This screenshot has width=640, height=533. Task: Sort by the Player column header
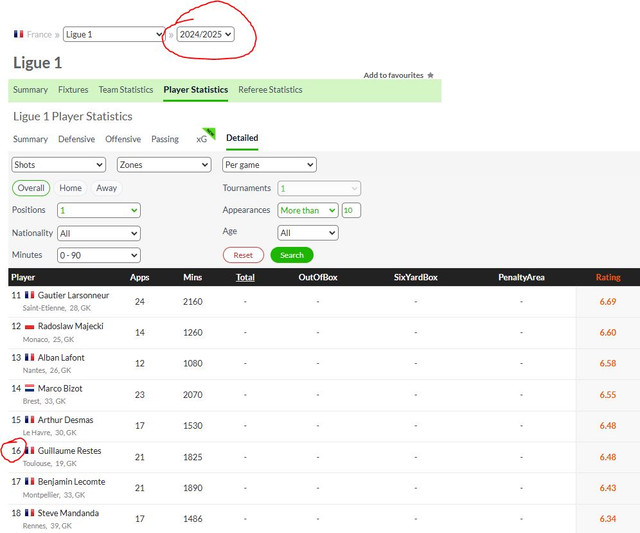[x=23, y=278]
